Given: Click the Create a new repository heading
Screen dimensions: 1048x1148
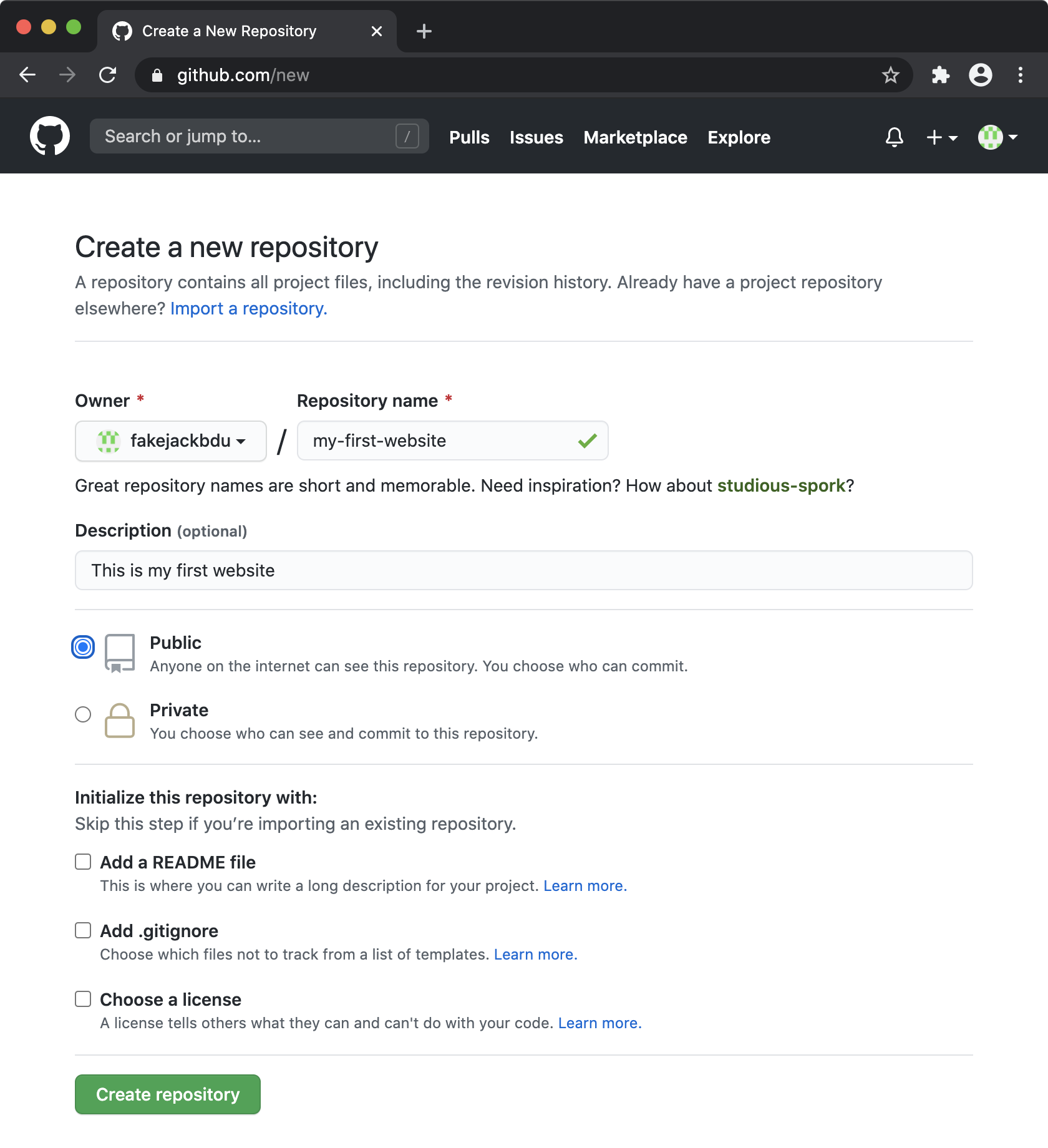Looking at the screenshot, I should point(226,247).
